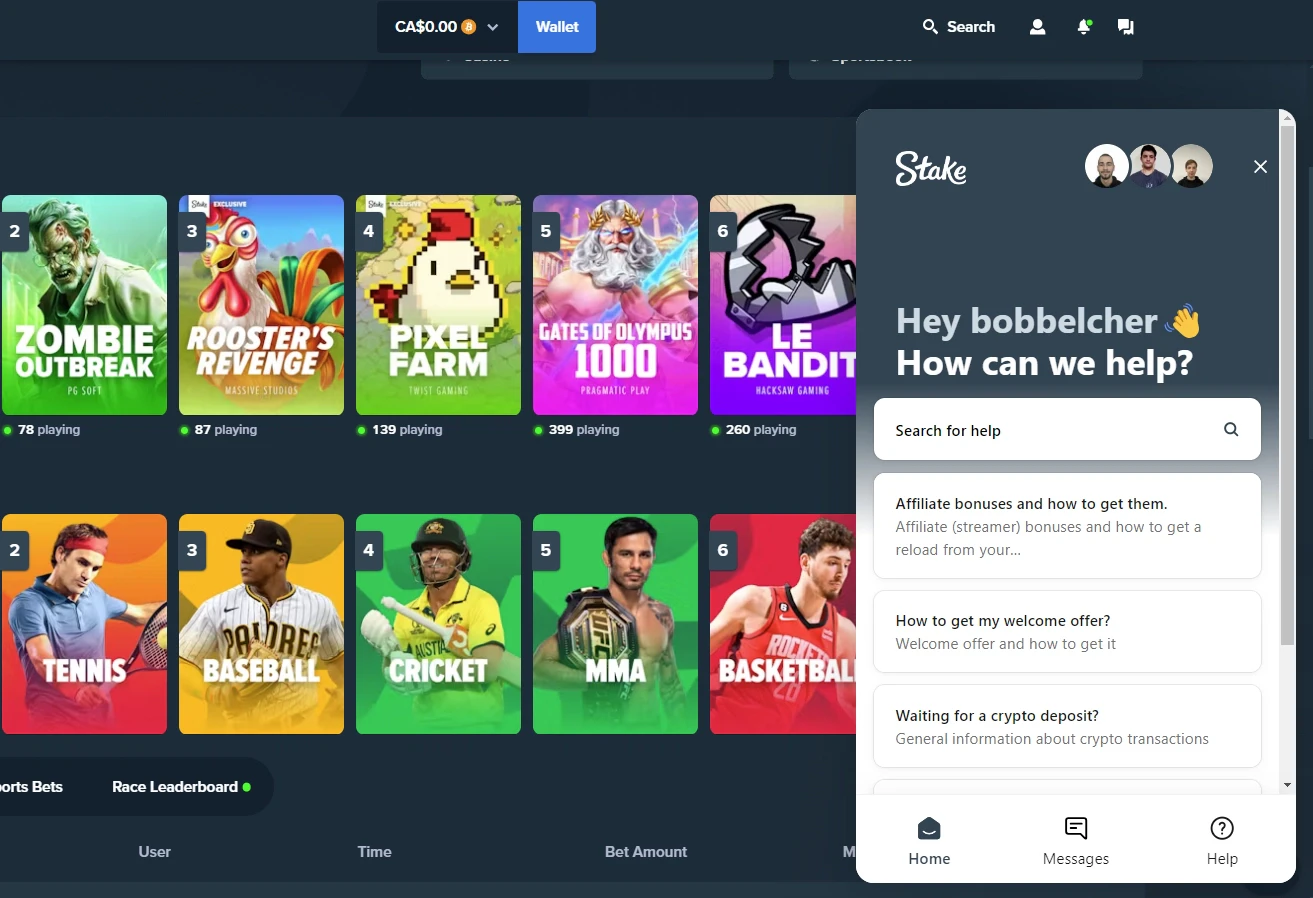Open the Cricket sport card
1313x898 pixels.
[438, 624]
